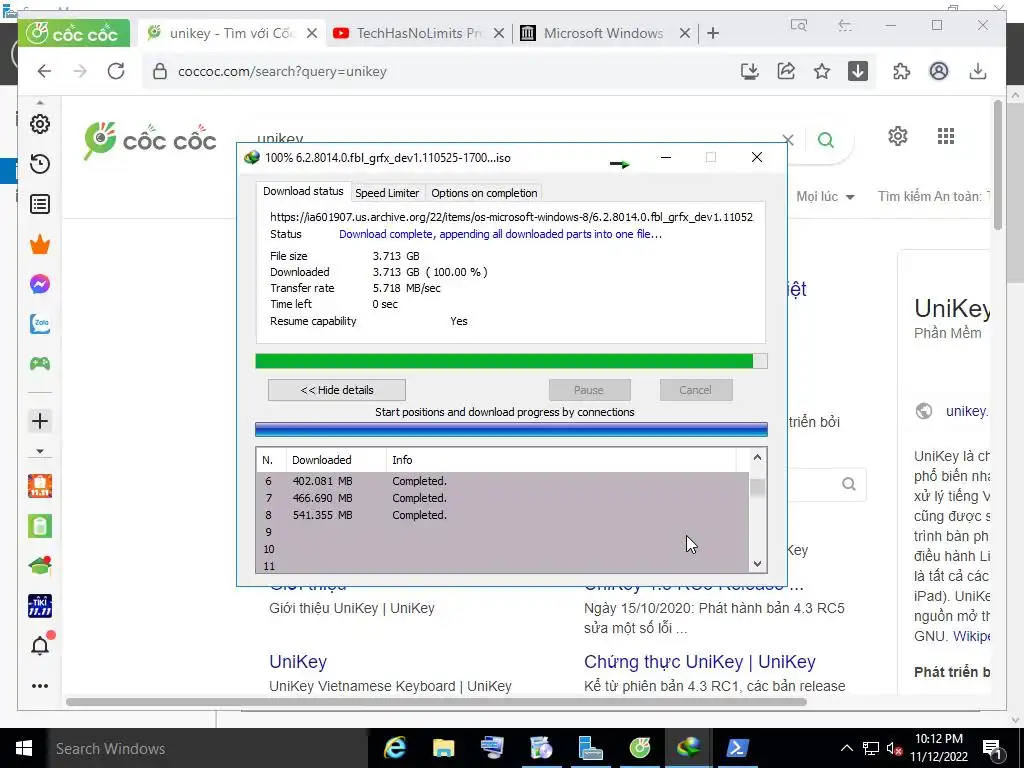Open notifications bell in sidebar
The width and height of the screenshot is (1024, 768).
coord(40,645)
